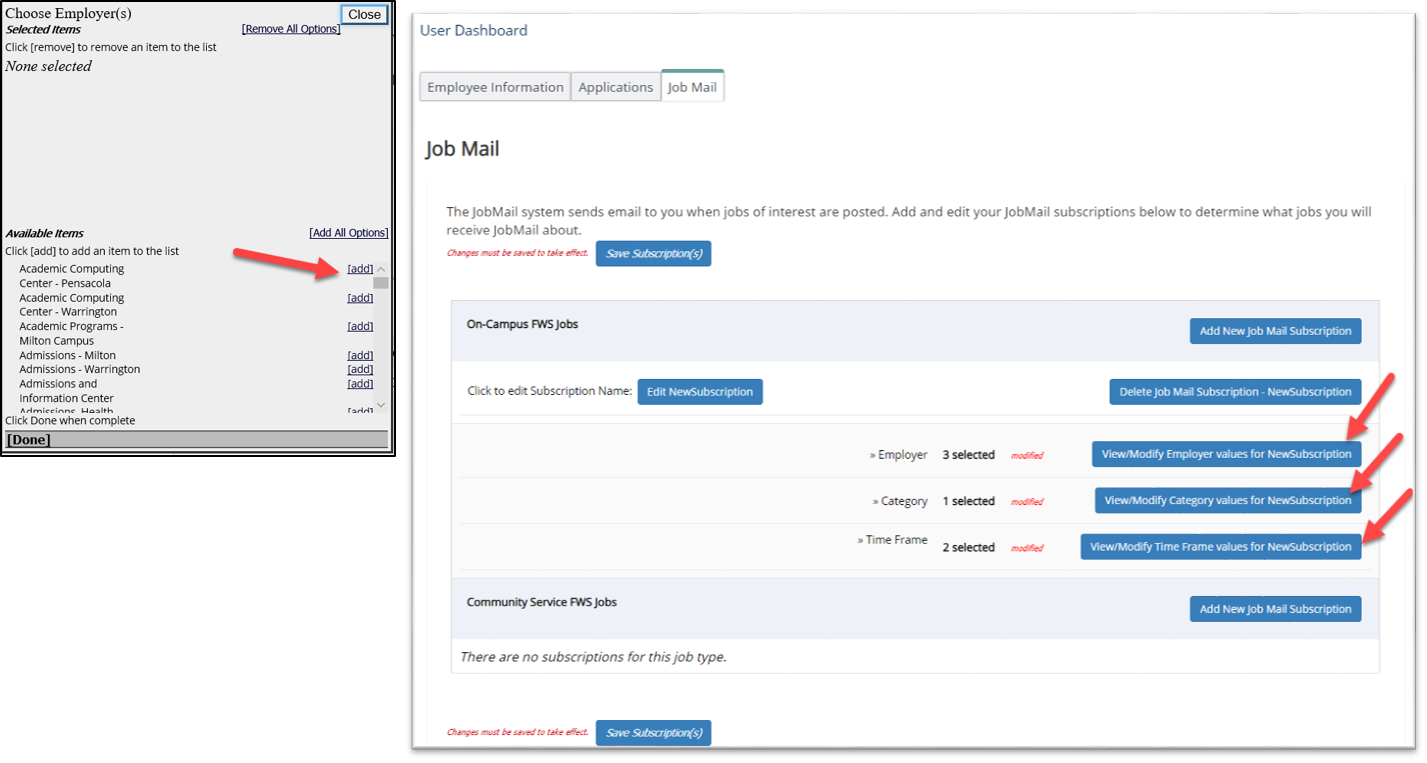Add New Job Mail Subscription for On-Campus FWS
This screenshot has width=1427, height=763.
(1275, 331)
